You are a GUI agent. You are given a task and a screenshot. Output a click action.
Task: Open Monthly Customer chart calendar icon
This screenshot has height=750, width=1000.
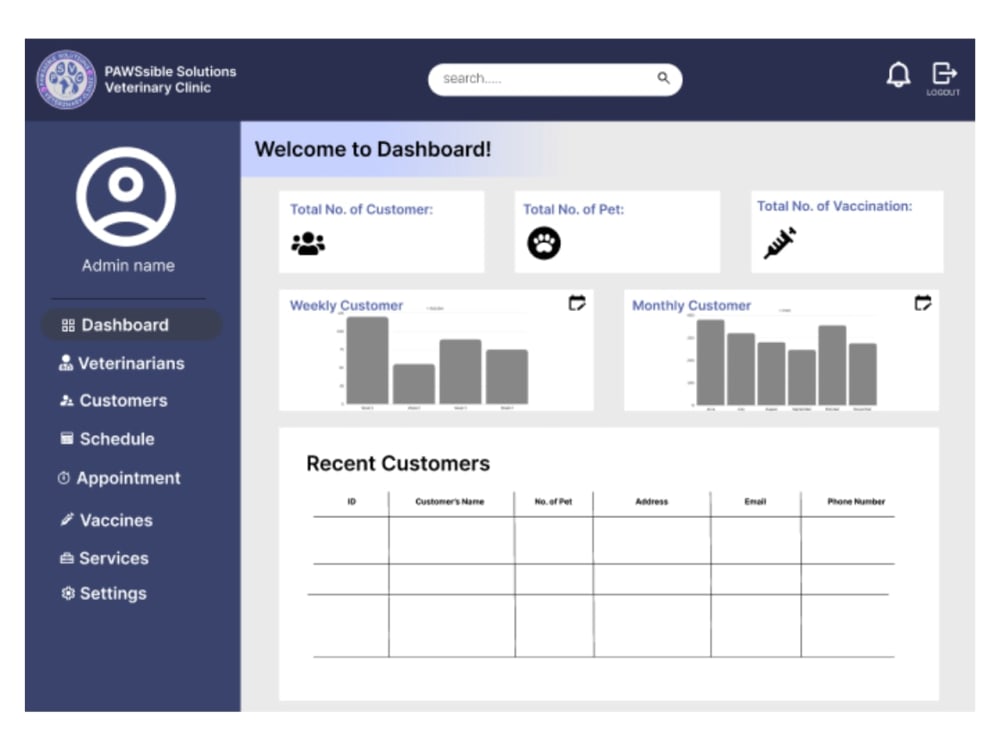922,303
